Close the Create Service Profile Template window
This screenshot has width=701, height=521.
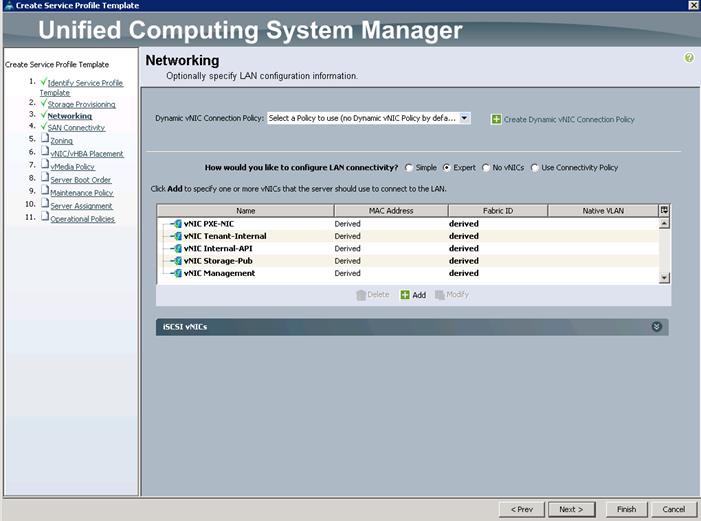pyautogui.click(x=693, y=5)
